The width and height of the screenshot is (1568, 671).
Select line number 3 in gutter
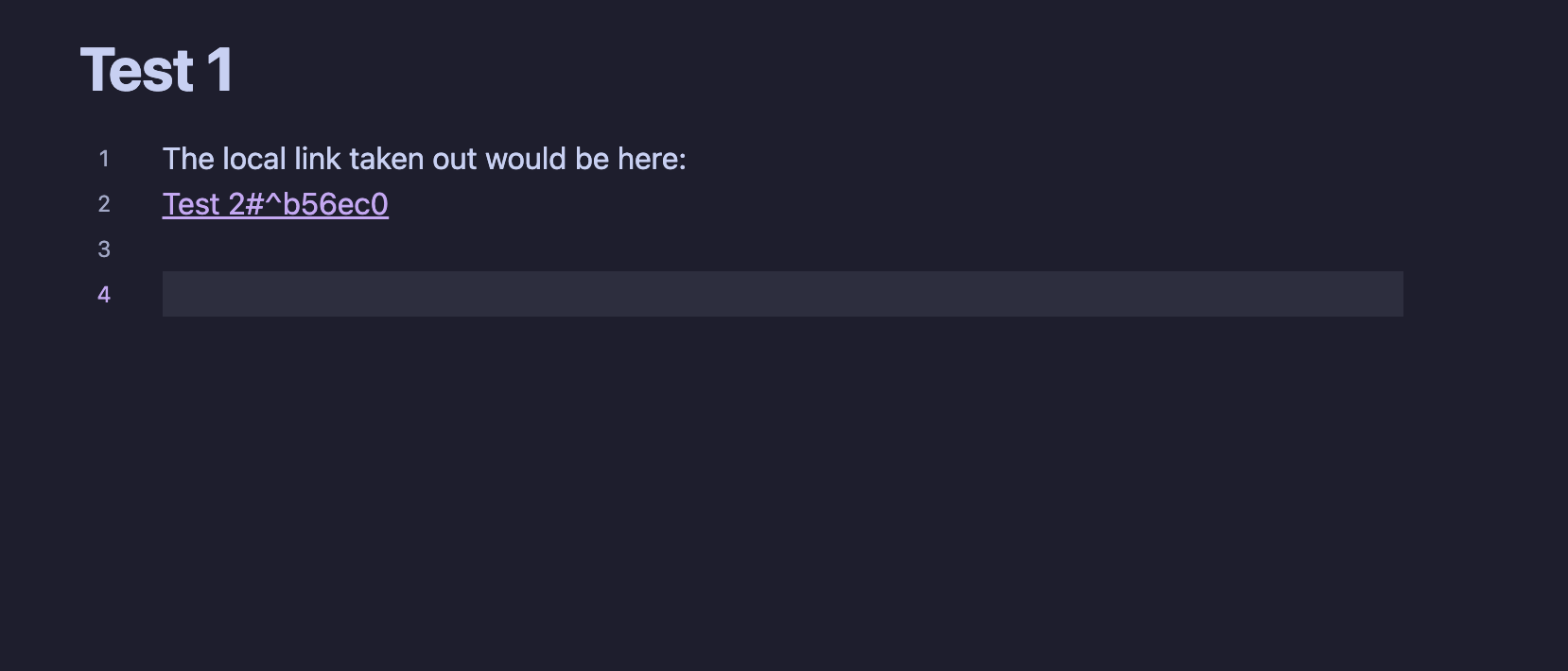[104, 249]
